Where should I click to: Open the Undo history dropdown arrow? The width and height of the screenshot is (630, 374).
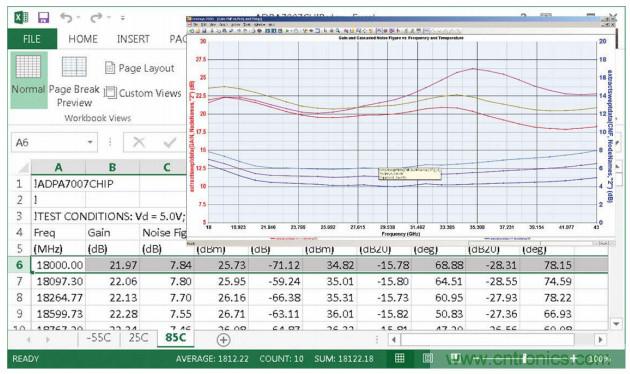pyautogui.click(x=78, y=18)
